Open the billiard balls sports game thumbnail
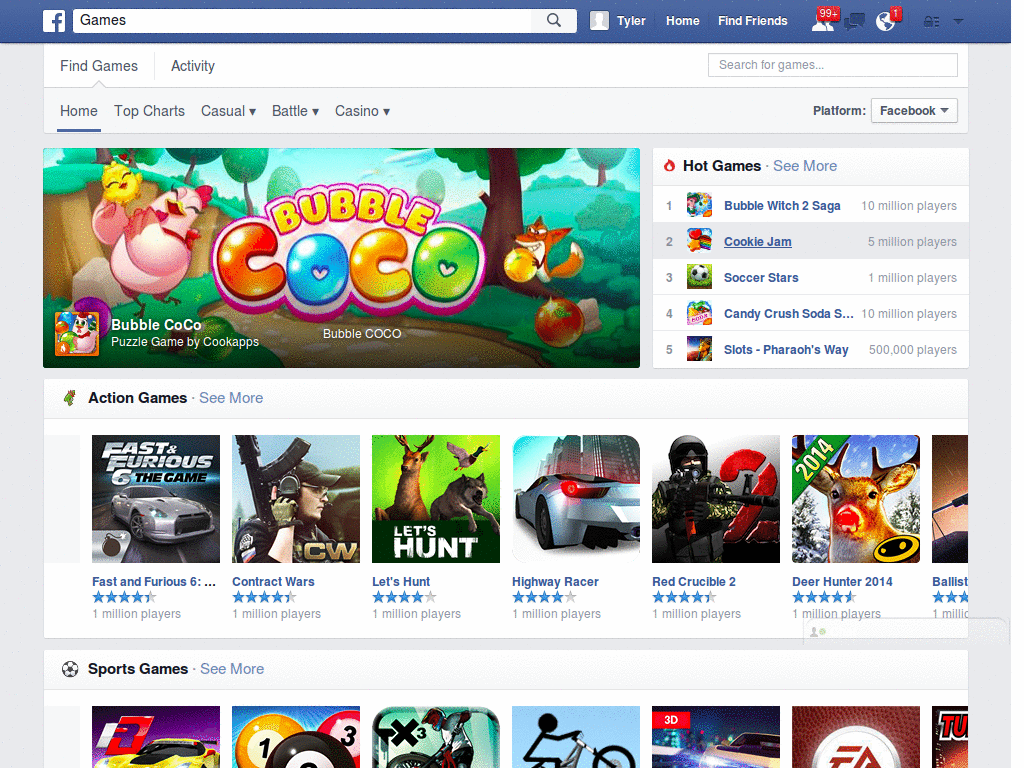Image resolution: width=1024 pixels, height=768 pixels. [296, 737]
